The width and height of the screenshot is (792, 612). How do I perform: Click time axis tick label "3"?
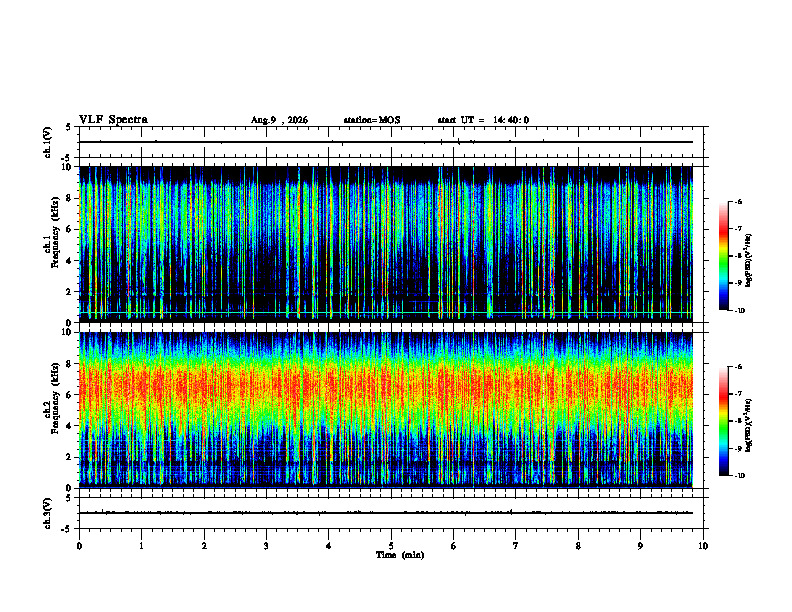[x=266, y=546]
